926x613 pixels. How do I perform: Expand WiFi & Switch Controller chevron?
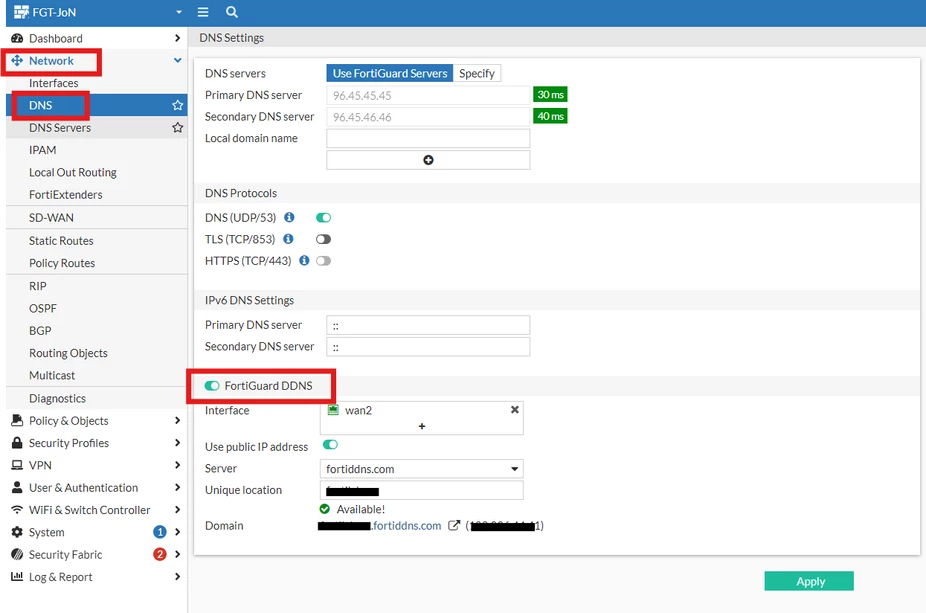pos(177,509)
